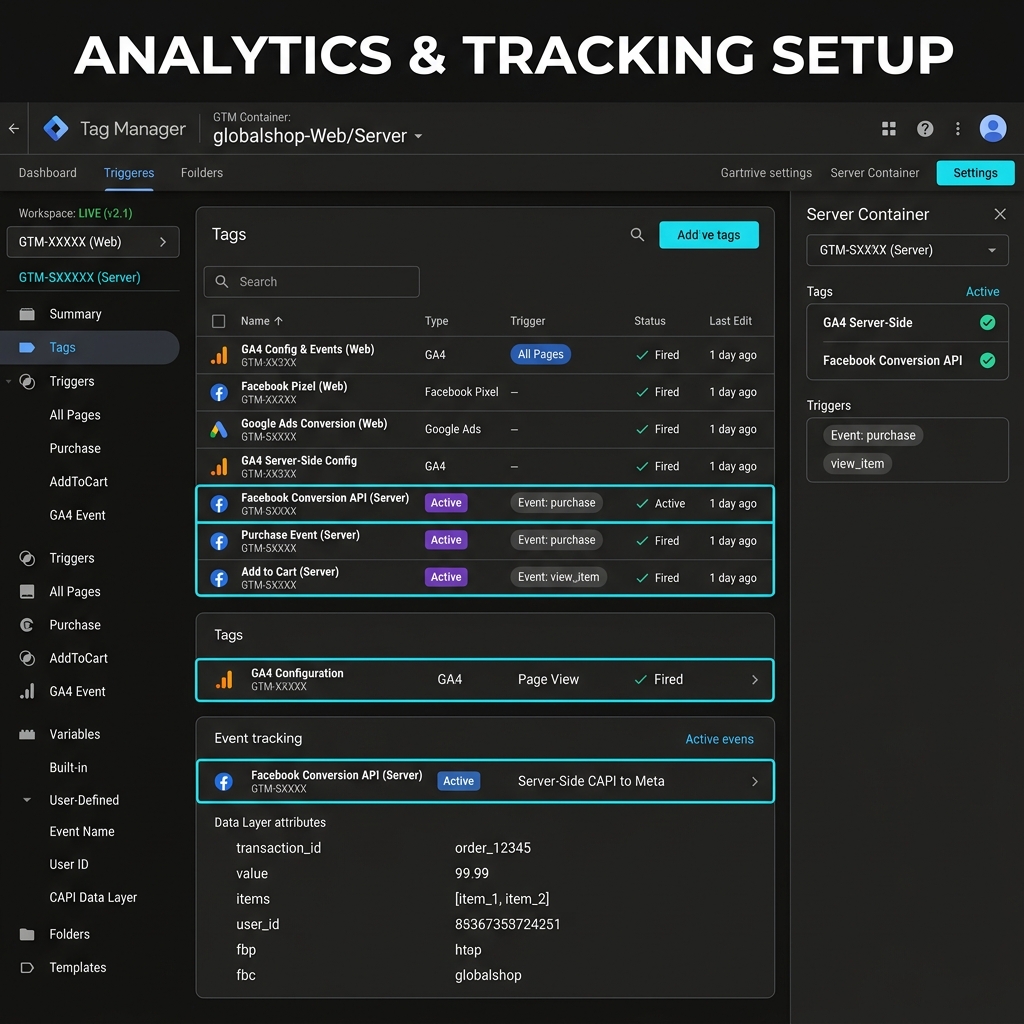Screen dimensions: 1024x1024
Task: Sort by the Name column header
Action: [x=261, y=321]
